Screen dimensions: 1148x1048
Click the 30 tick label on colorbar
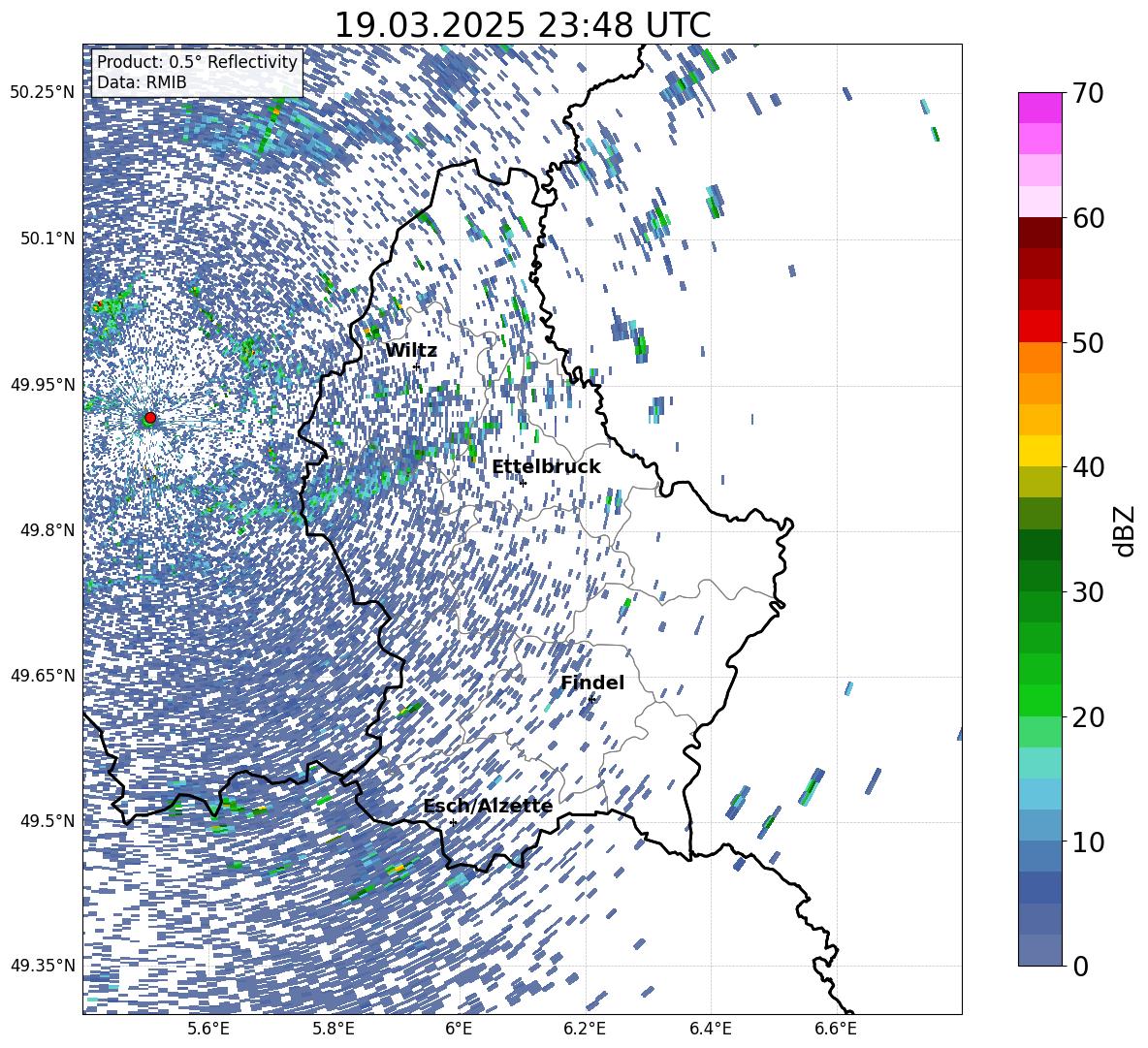[x=1088, y=592]
